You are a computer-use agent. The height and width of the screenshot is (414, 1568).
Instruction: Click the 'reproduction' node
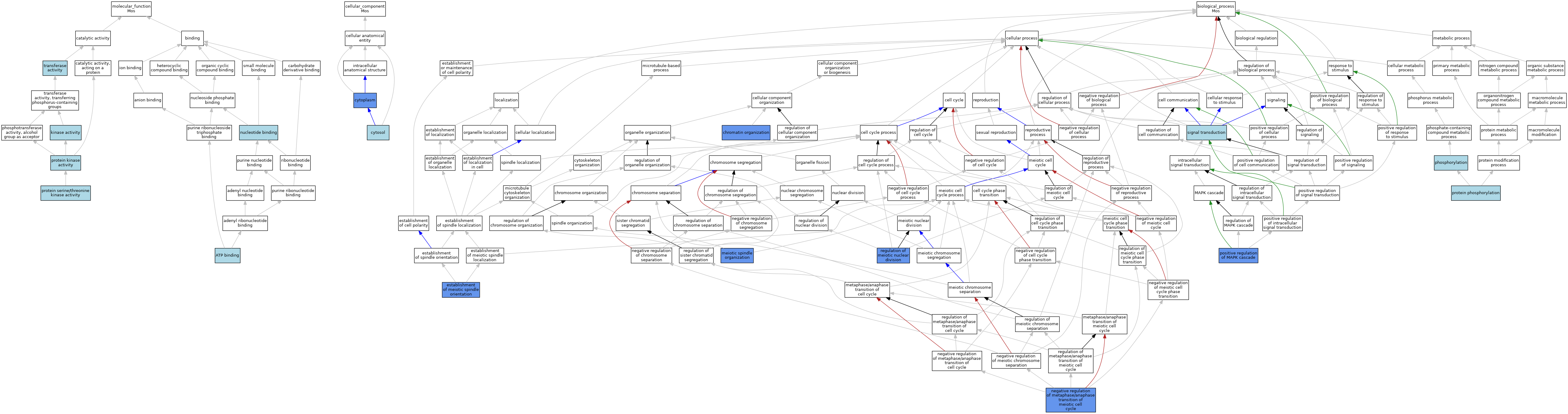[x=985, y=100]
